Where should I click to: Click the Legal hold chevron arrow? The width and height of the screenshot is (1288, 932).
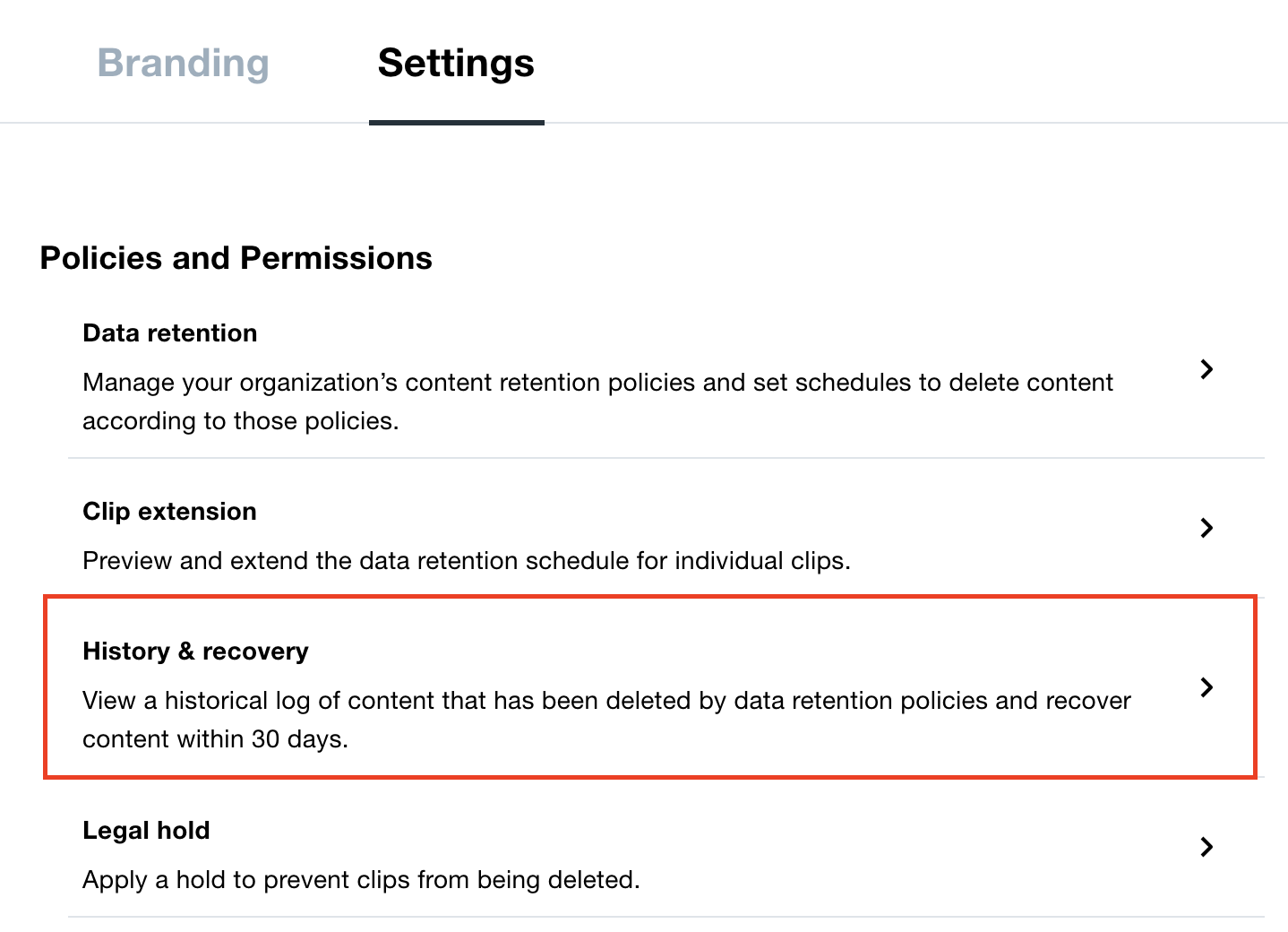click(1207, 847)
